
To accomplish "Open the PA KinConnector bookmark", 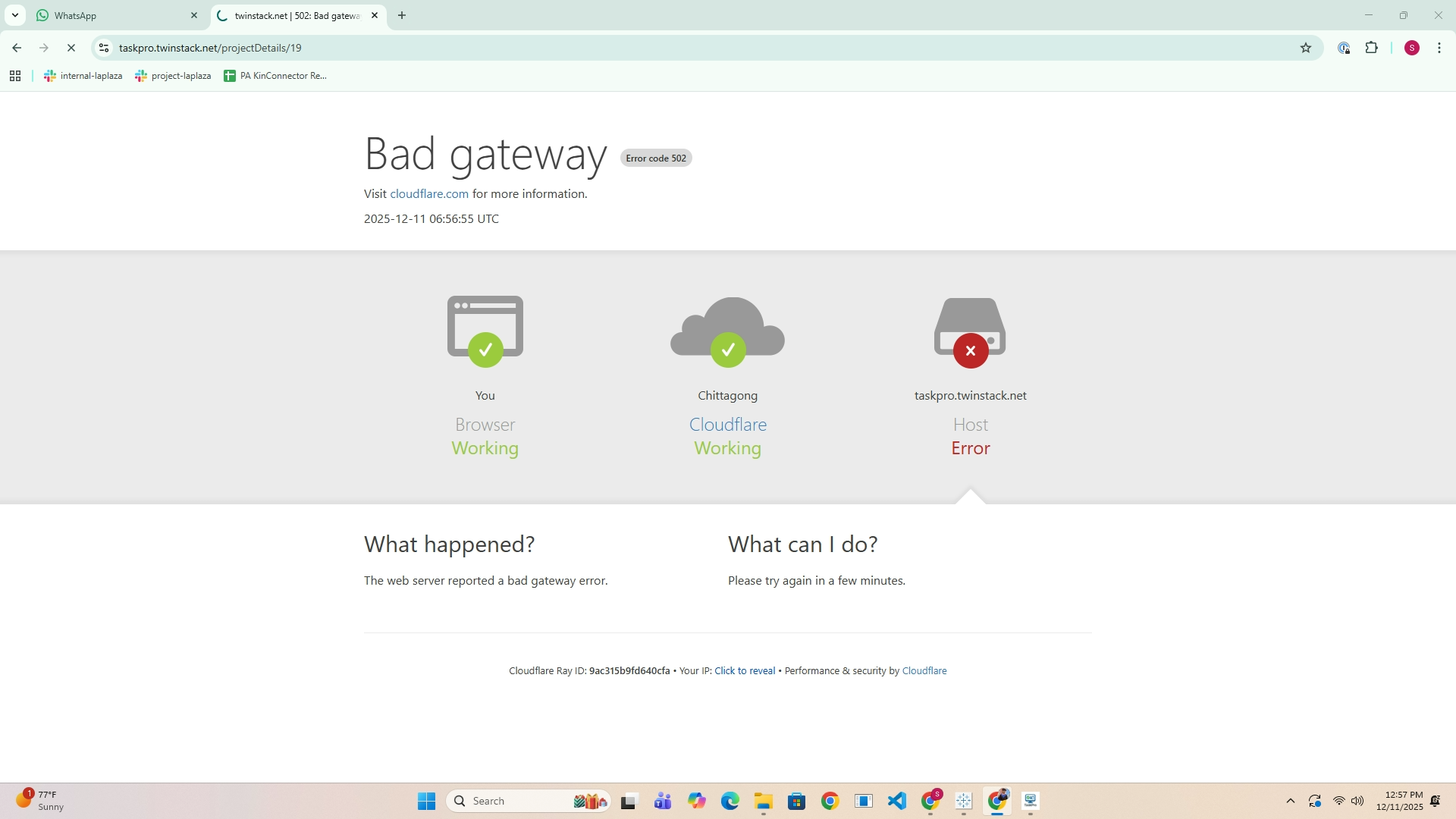I will [275, 76].
